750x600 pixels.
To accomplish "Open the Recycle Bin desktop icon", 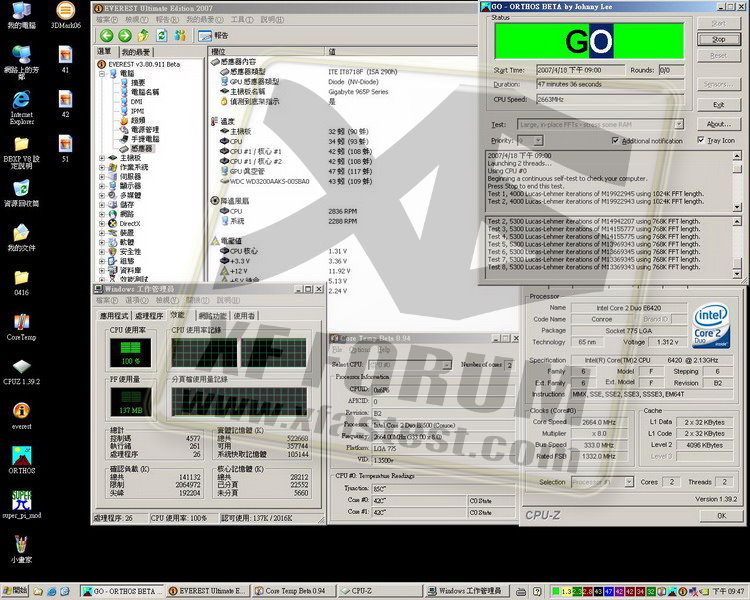I will coord(22,193).
